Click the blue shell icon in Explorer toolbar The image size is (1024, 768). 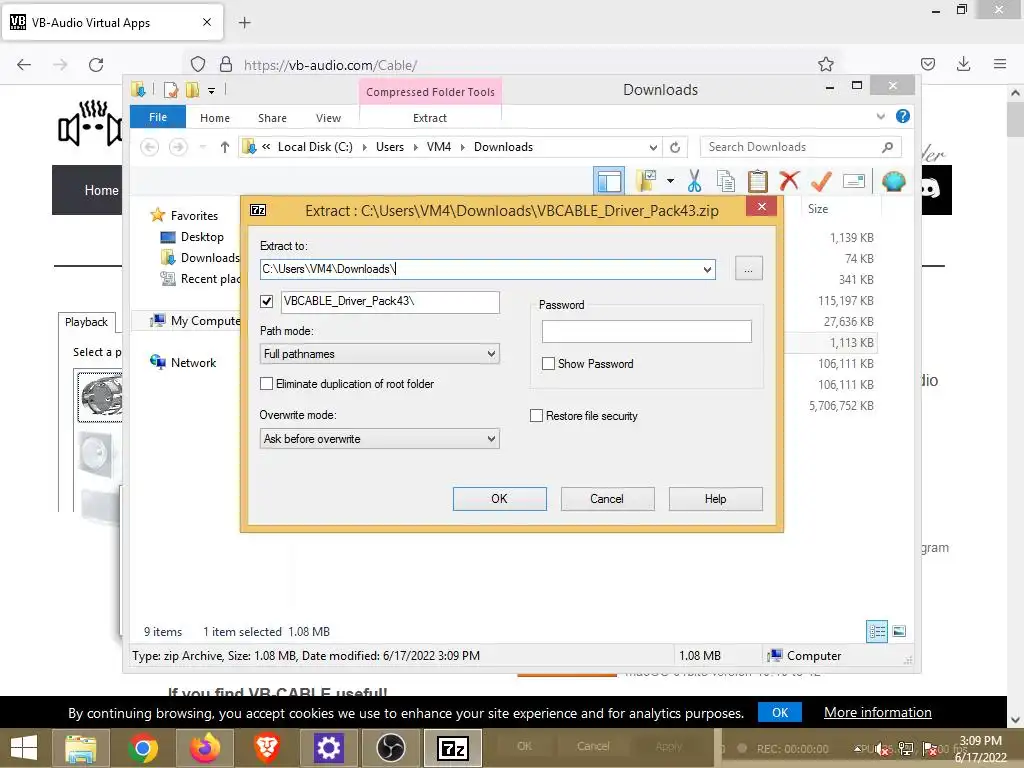coord(893,181)
